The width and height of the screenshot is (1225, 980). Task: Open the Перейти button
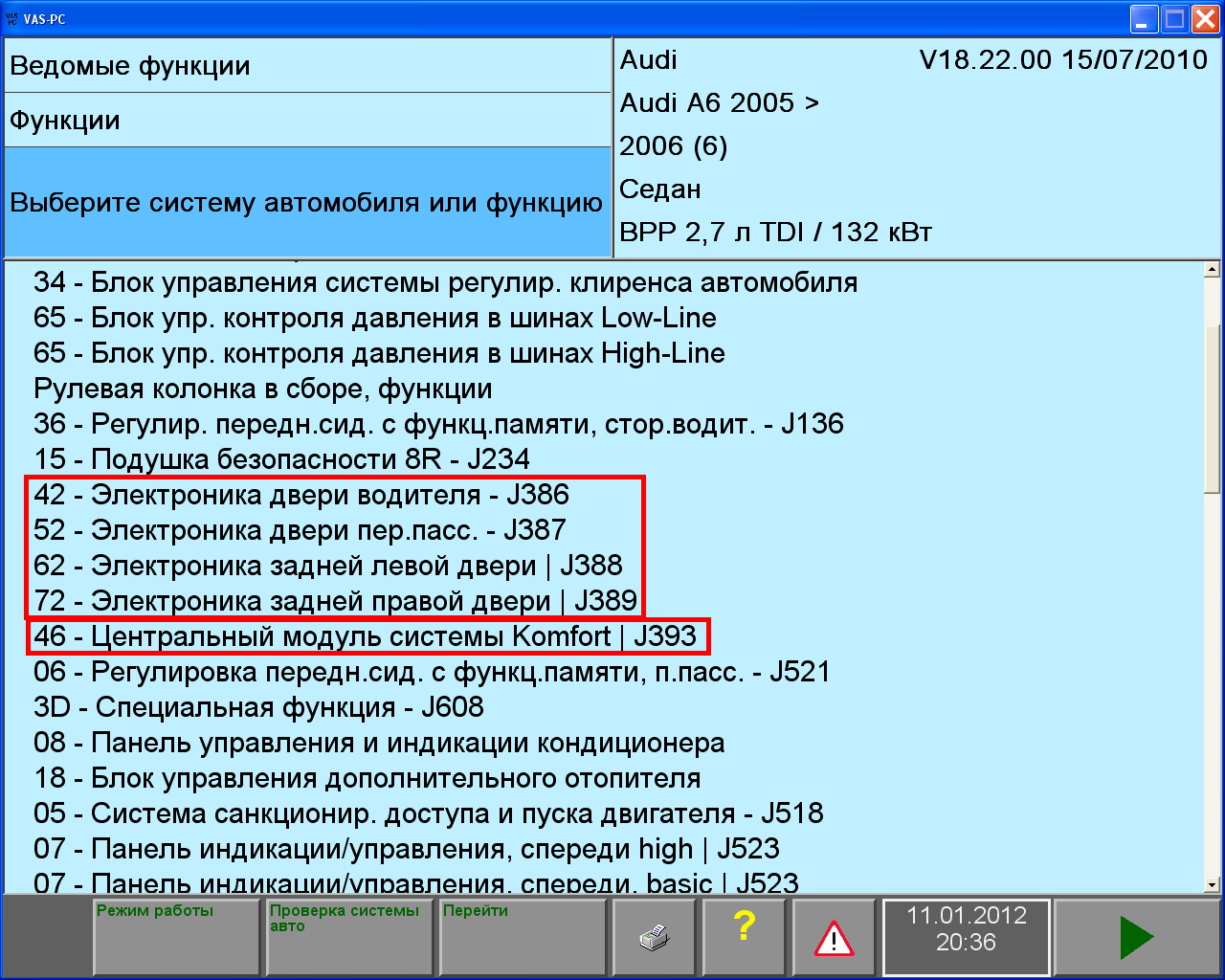point(523,937)
